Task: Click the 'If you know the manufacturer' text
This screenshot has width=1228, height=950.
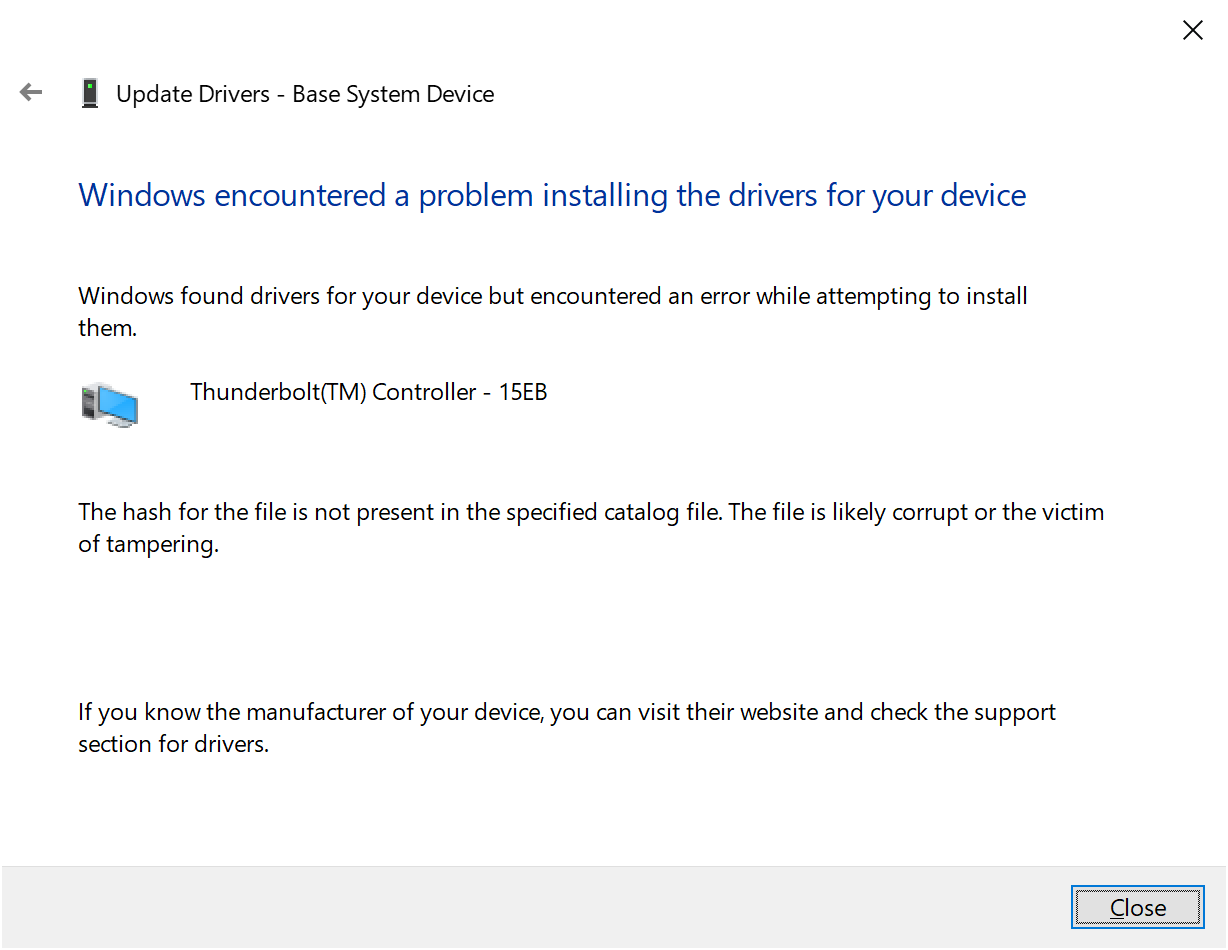Action: tap(567, 728)
